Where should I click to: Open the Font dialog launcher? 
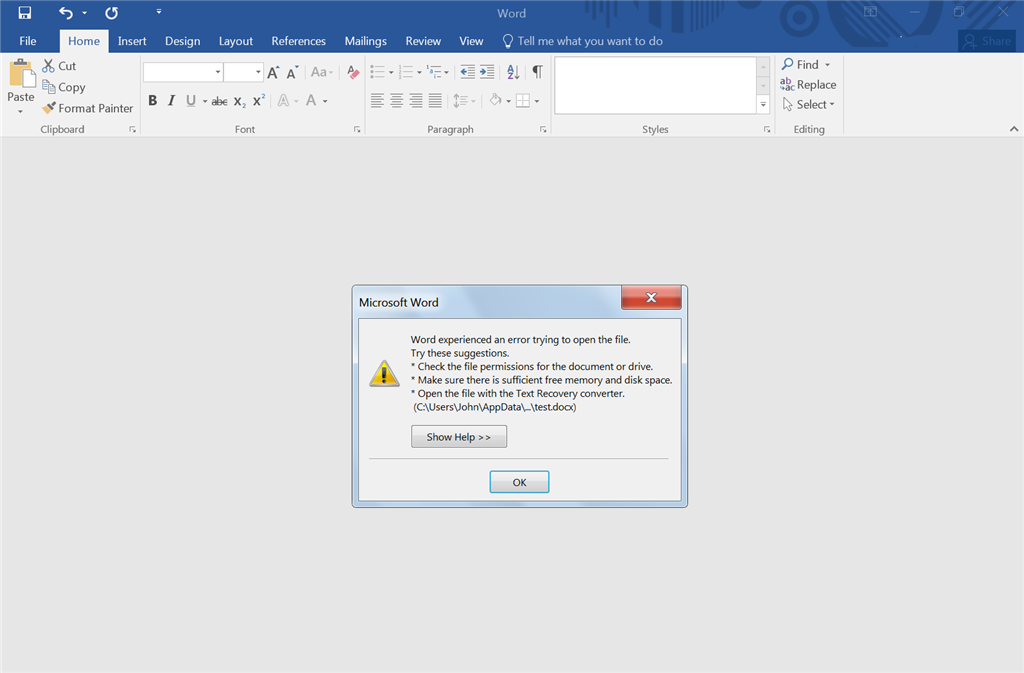point(357,129)
